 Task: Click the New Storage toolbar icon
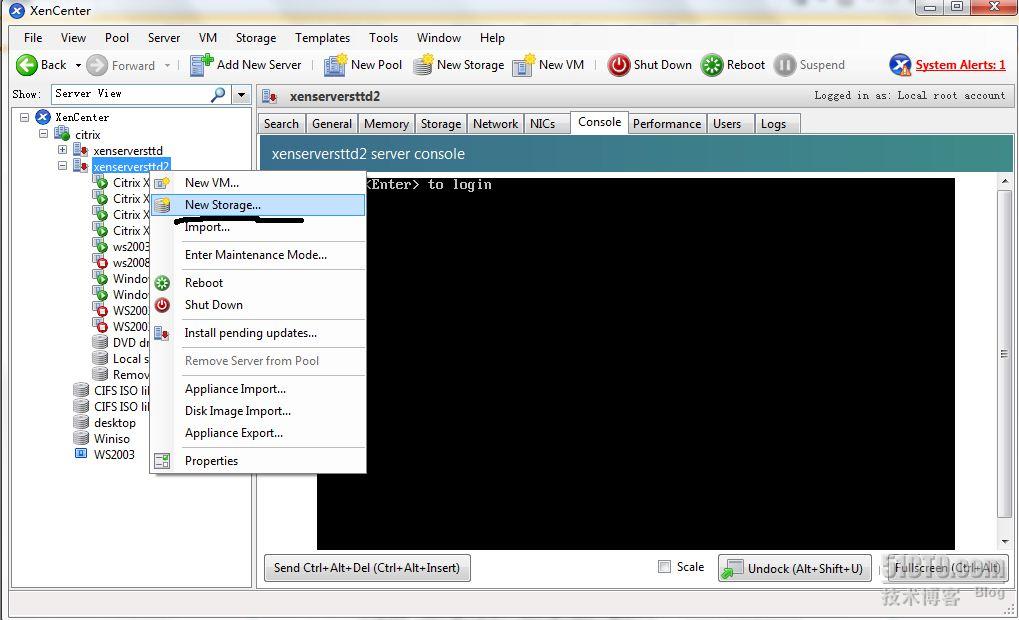click(x=423, y=65)
